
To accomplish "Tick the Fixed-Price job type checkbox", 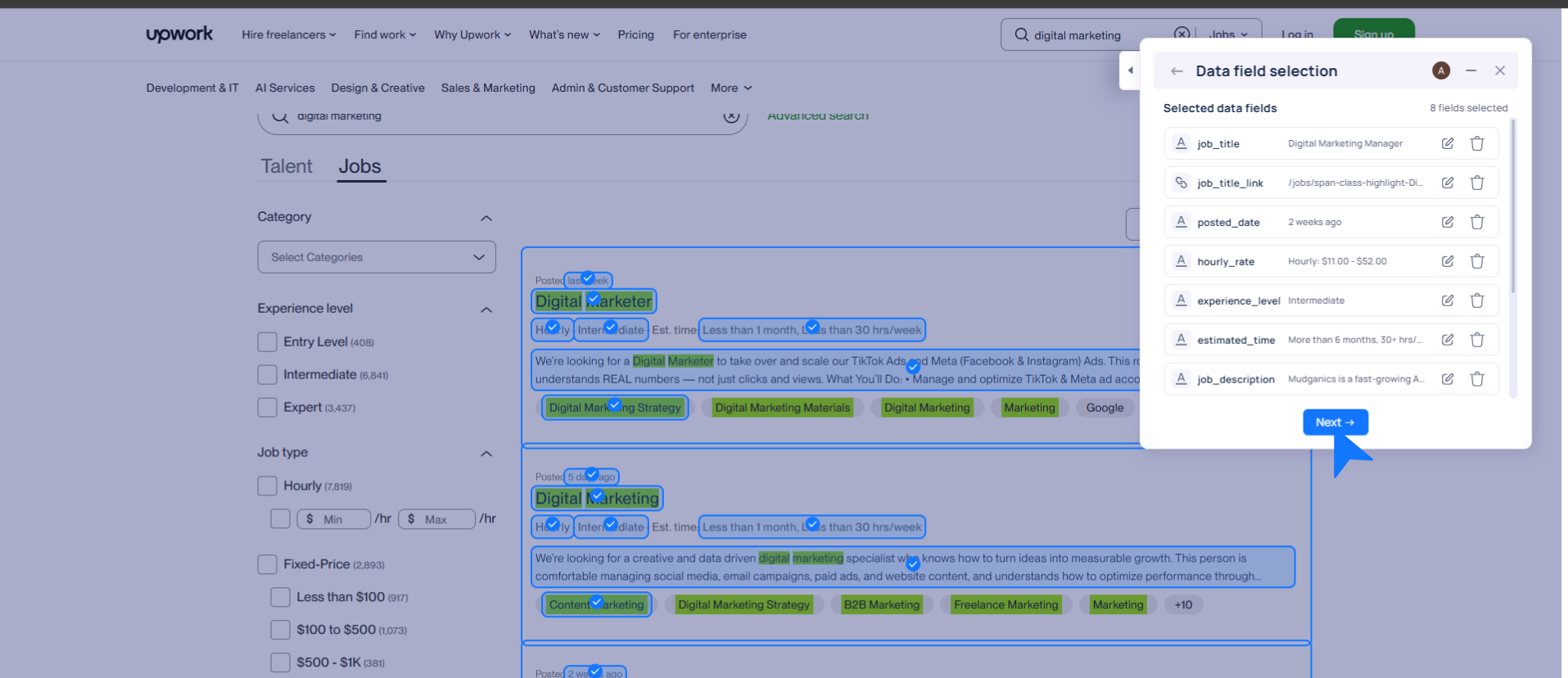I will click(267, 564).
